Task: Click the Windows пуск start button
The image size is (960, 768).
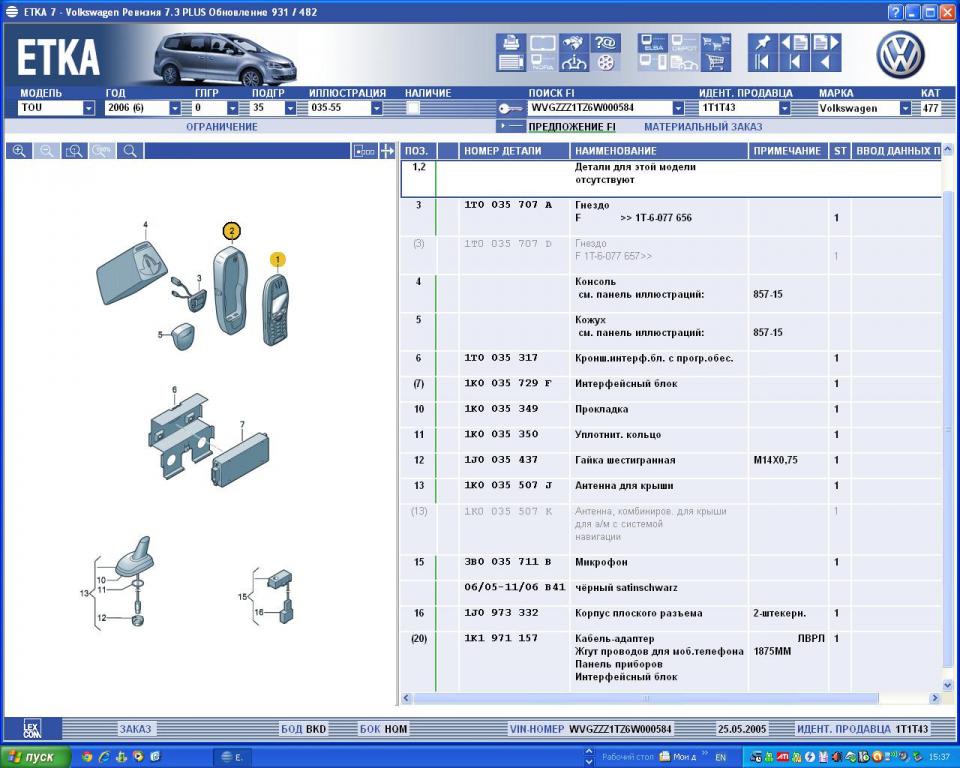Action: point(34,757)
